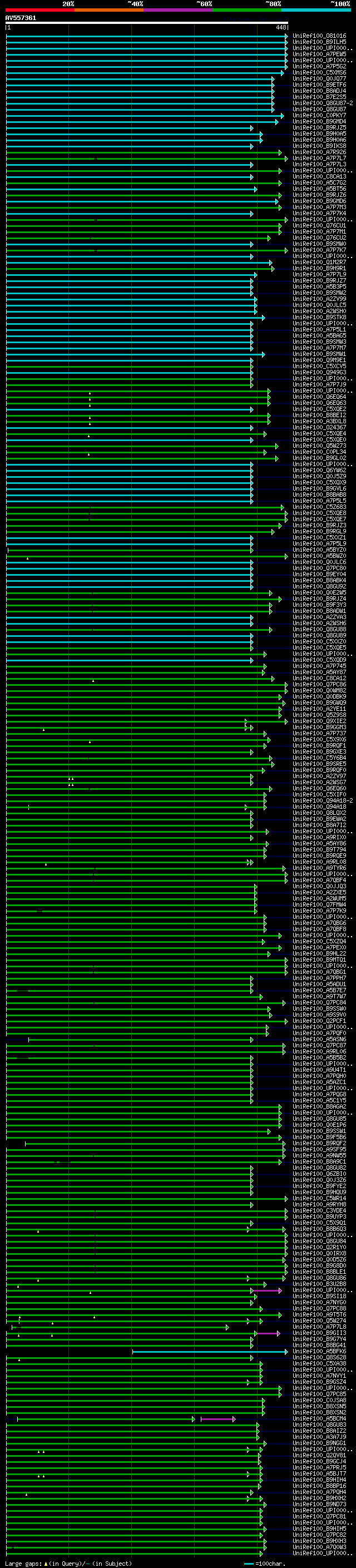Click the white query sequence ruler bar

pos(147,22)
